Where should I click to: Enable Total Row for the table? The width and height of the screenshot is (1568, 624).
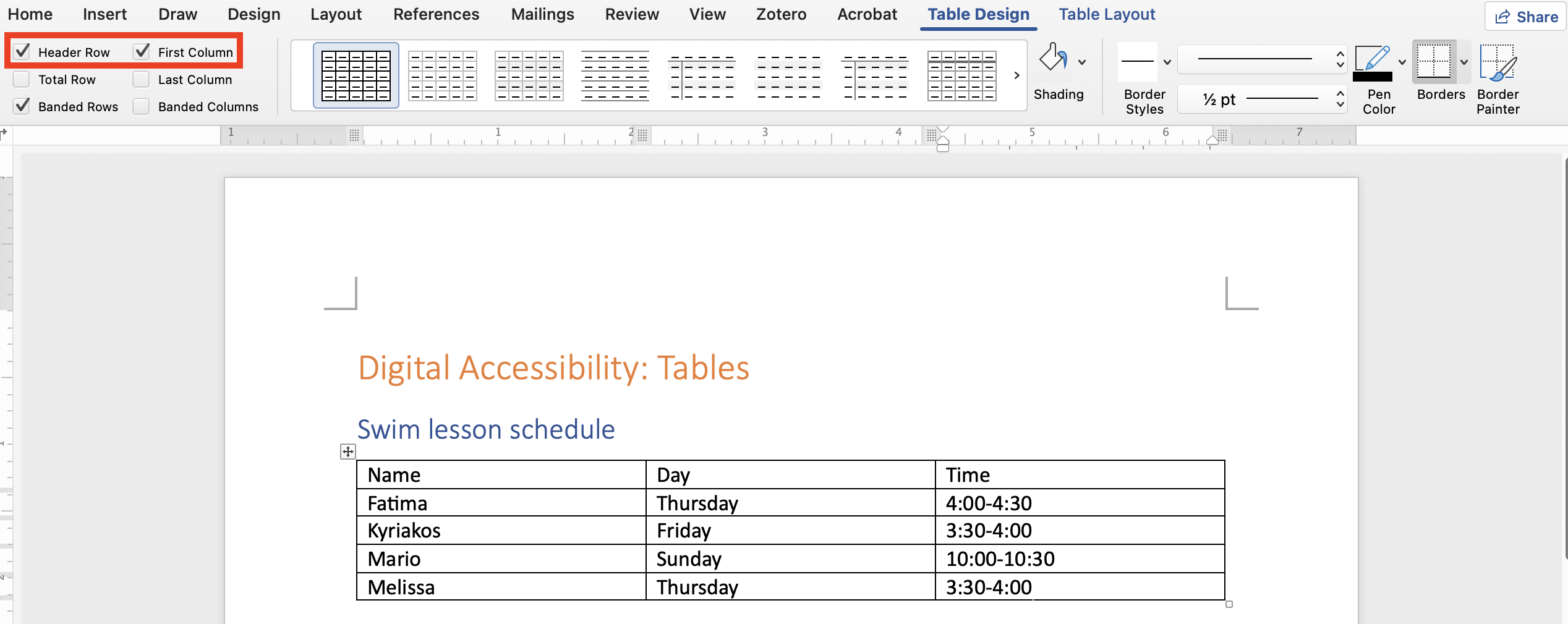click(x=22, y=79)
